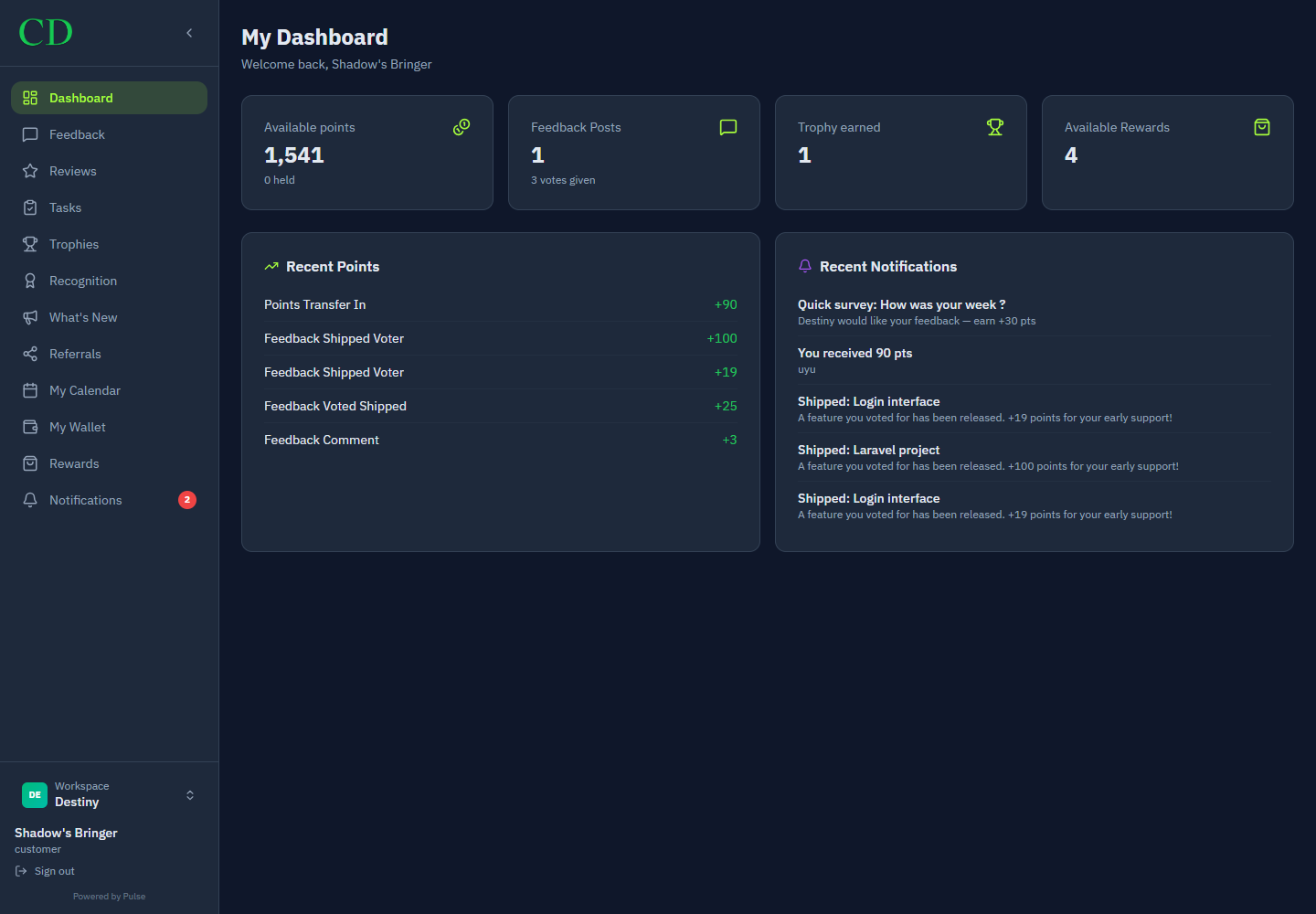Open the Notifications page
The width and height of the screenshot is (1316, 914).
tap(109, 500)
